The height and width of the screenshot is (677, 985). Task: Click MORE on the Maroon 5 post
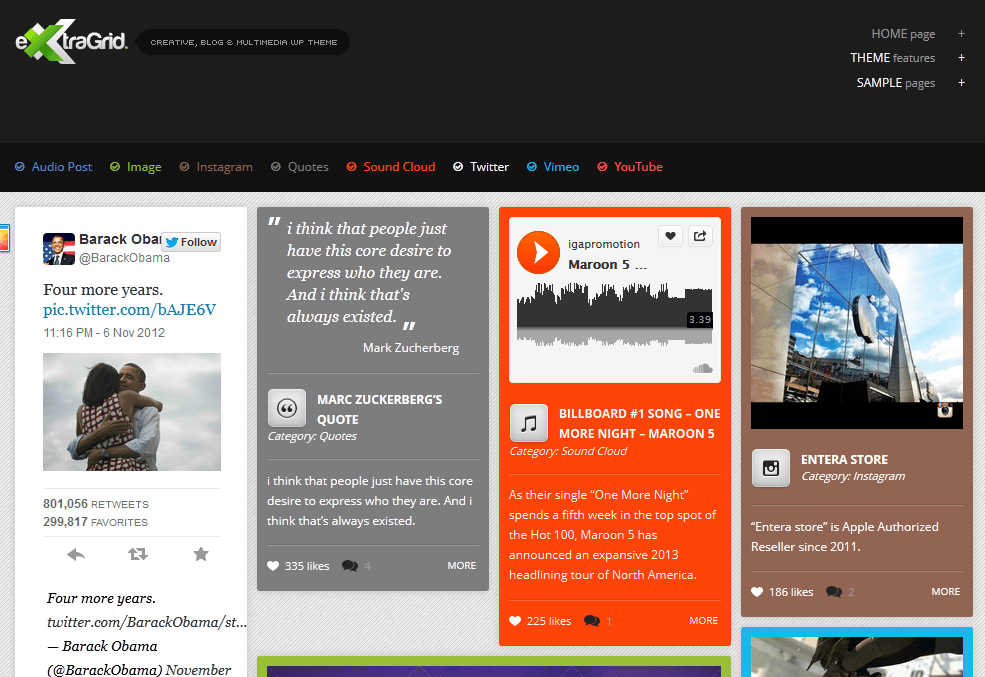coord(704,620)
